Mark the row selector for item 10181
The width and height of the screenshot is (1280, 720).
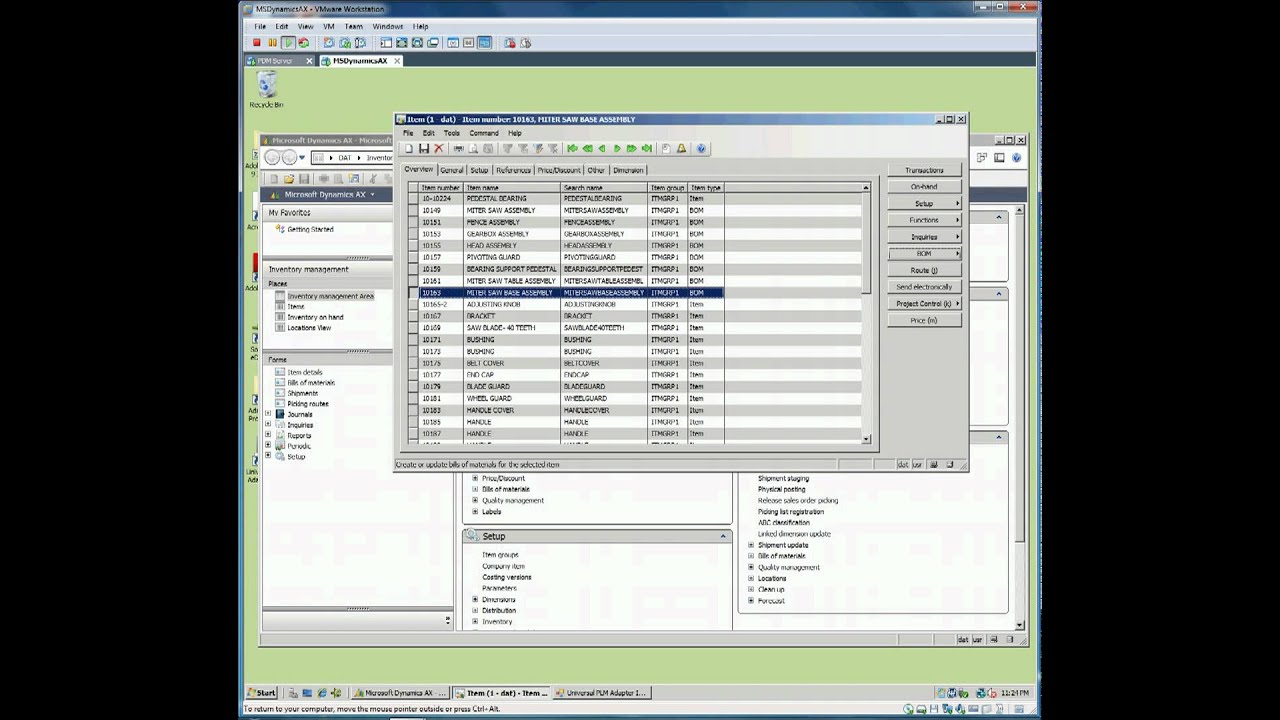[413, 398]
